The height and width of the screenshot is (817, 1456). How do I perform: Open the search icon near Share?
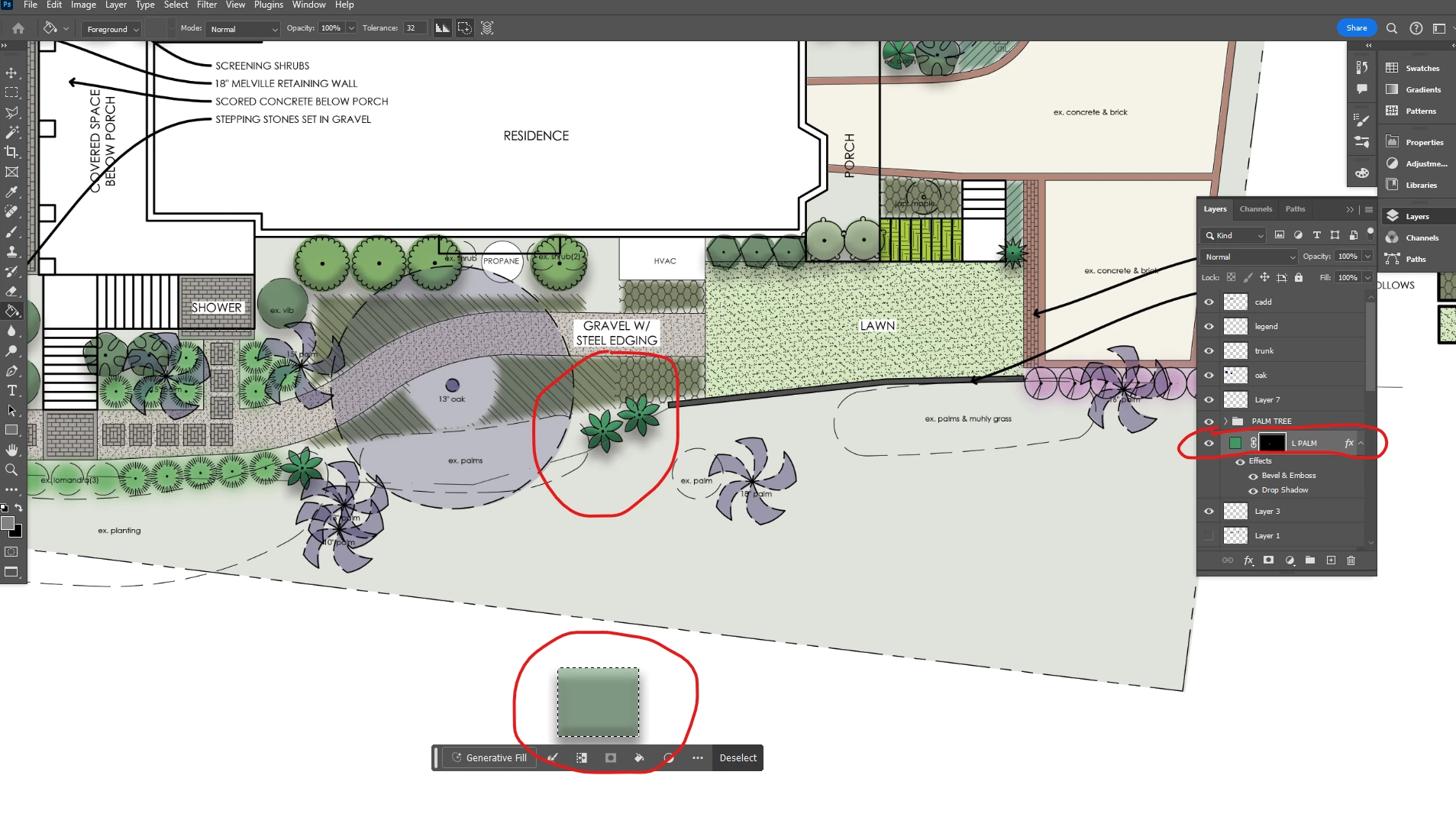coord(1391,28)
